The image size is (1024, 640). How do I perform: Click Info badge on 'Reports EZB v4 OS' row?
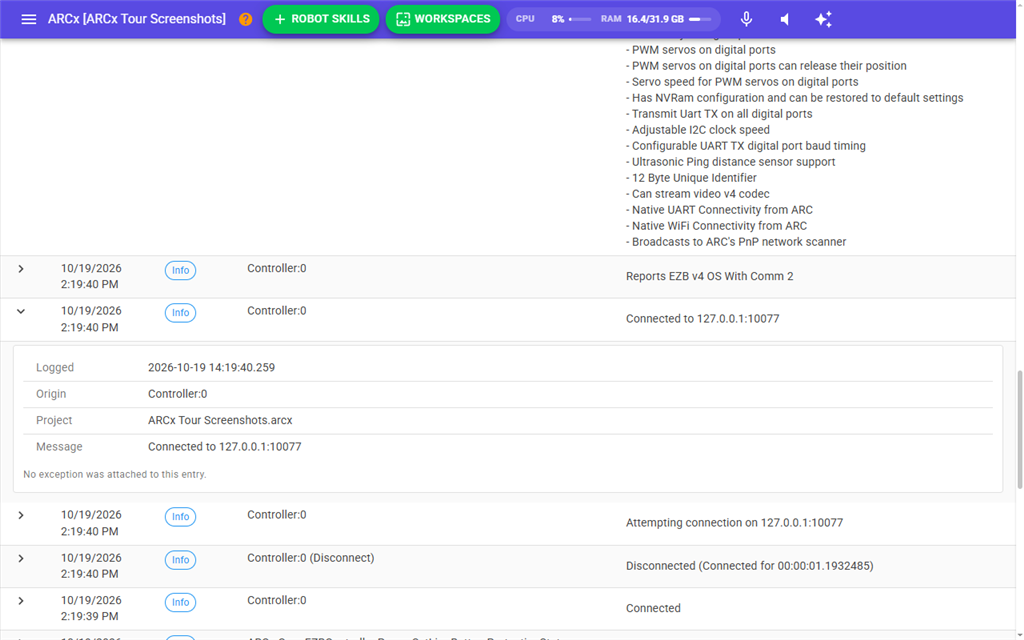point(180,270)
